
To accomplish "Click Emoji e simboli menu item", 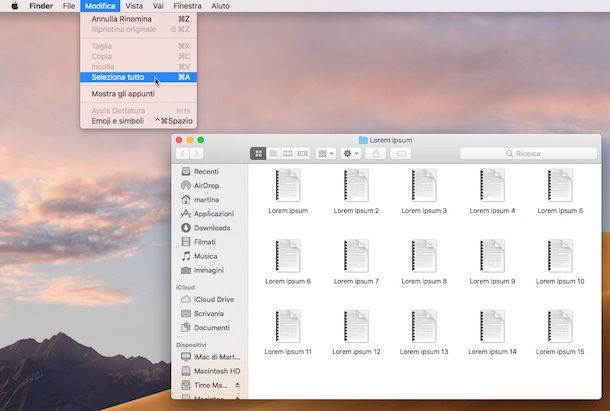I will click(117, 121).
